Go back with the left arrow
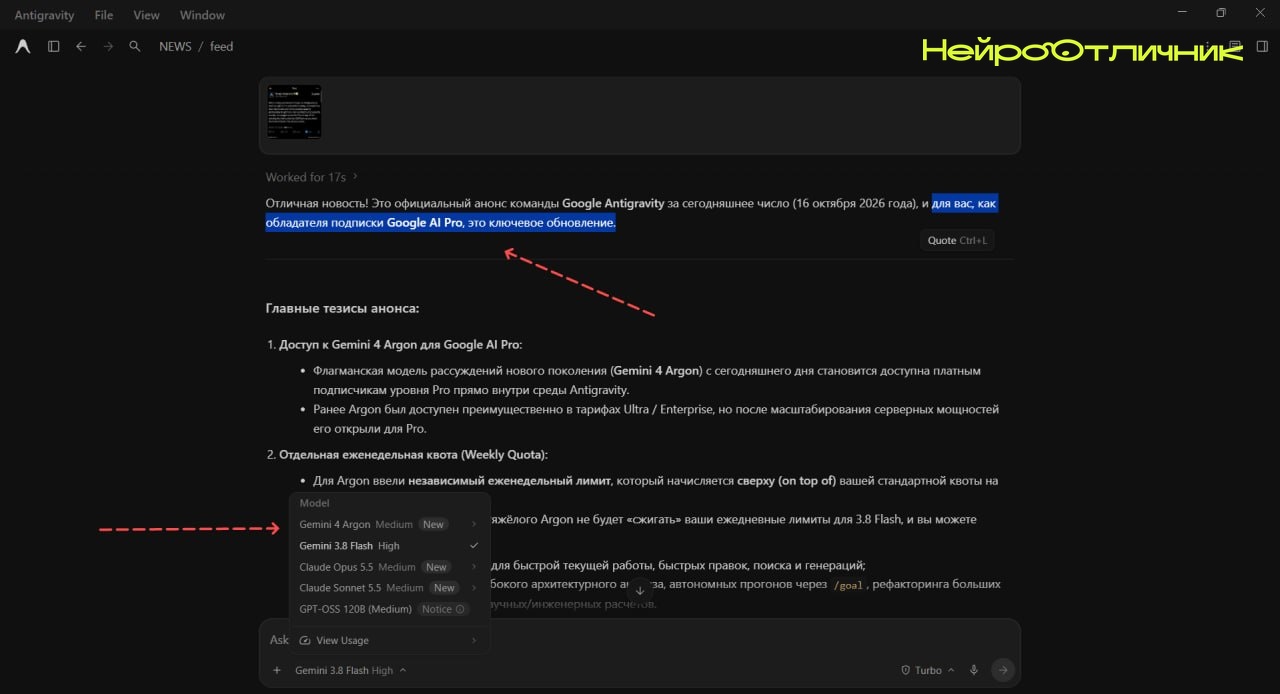Image resolution: width=1280 pixels, height=694 pixels. coord(81,46)
